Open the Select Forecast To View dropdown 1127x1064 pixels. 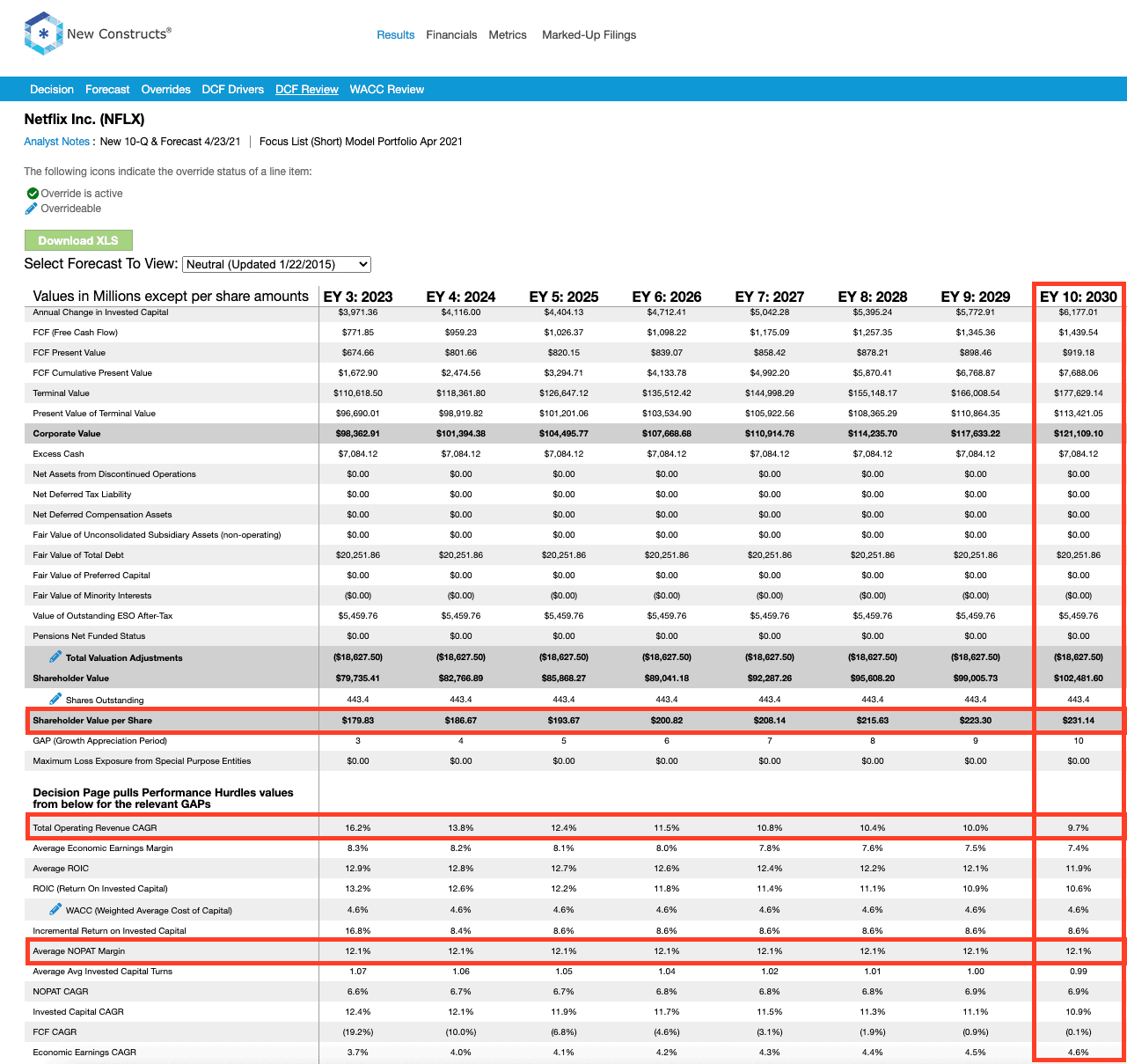click(x=276, y=264)
